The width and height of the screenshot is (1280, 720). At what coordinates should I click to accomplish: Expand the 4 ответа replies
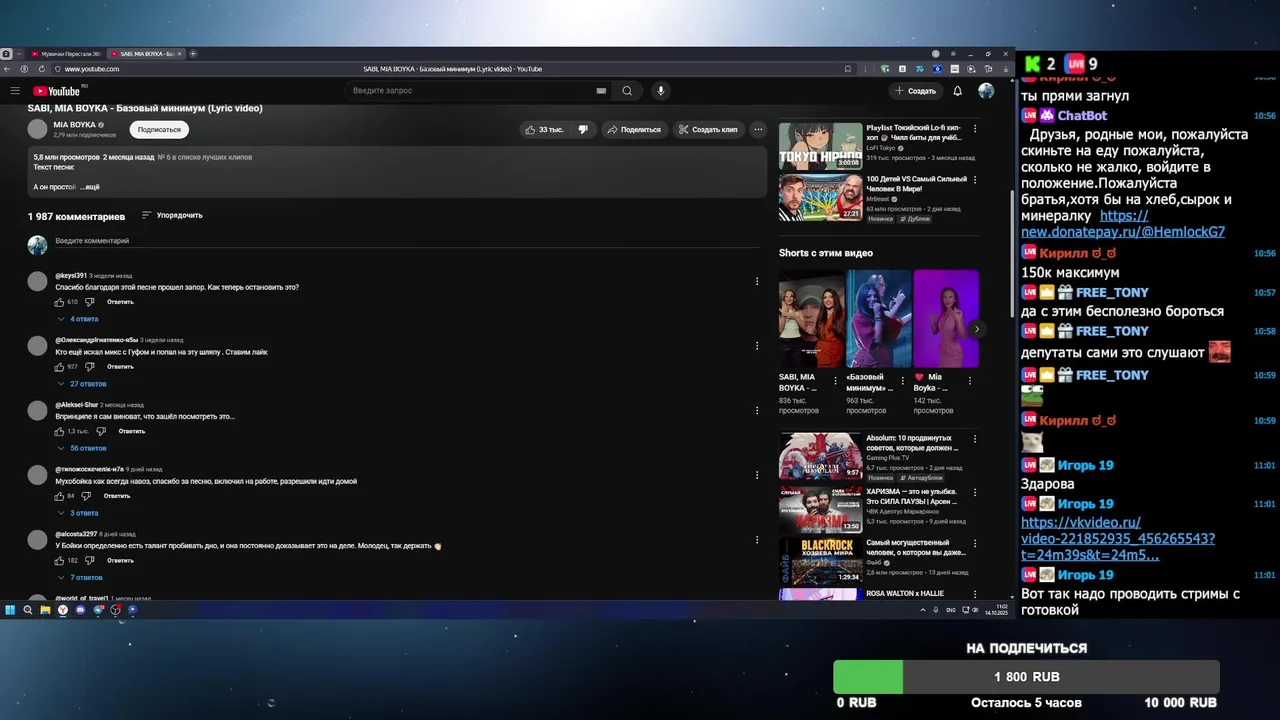(78, 319)
